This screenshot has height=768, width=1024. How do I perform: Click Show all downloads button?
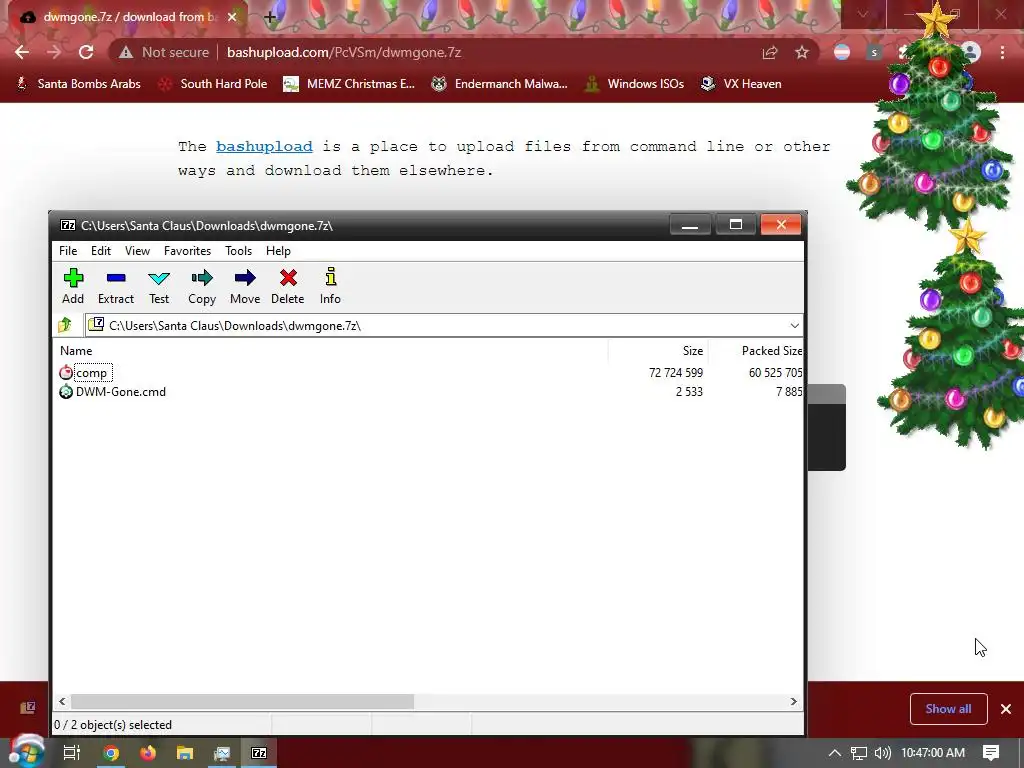[948, 709]
